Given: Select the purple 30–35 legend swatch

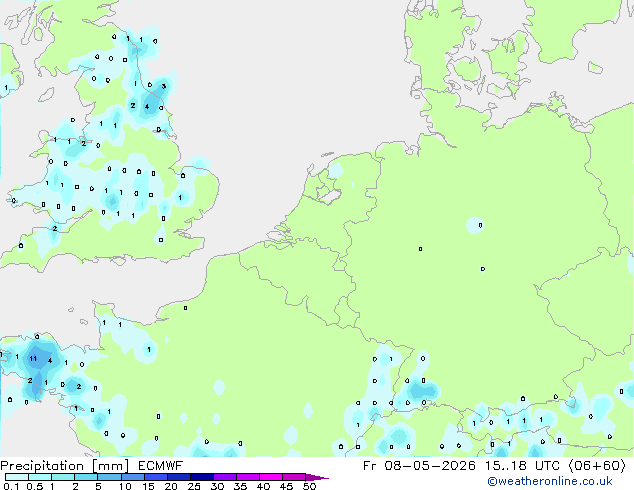Looking at the screenshot, I should 225,477.
